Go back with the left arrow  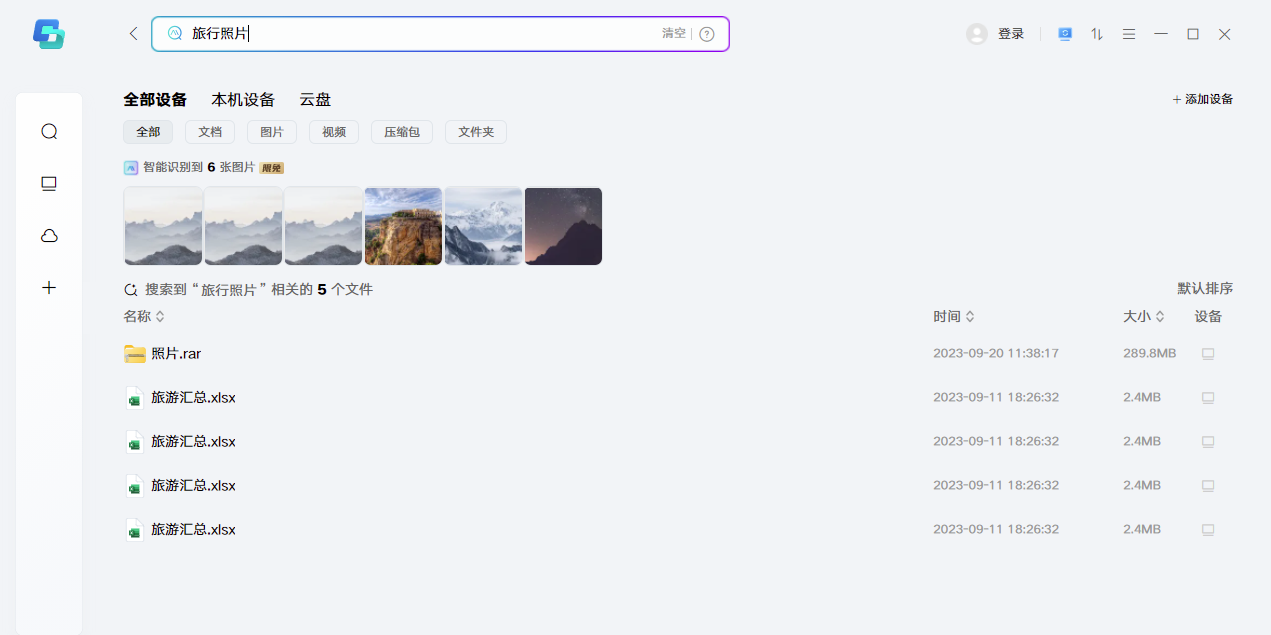(133, 34)
